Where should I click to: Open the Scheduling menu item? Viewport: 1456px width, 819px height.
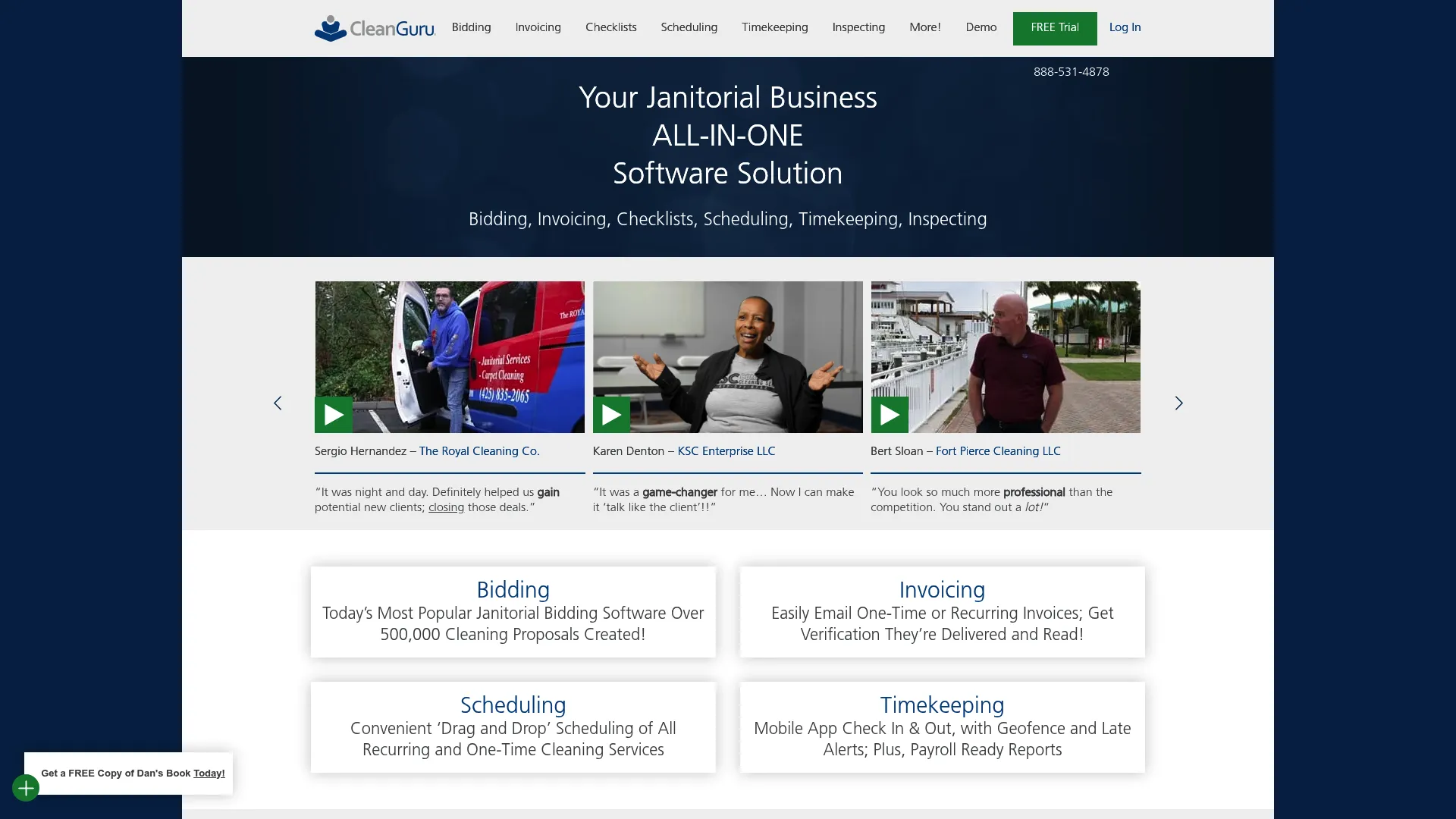coord(689,27)
